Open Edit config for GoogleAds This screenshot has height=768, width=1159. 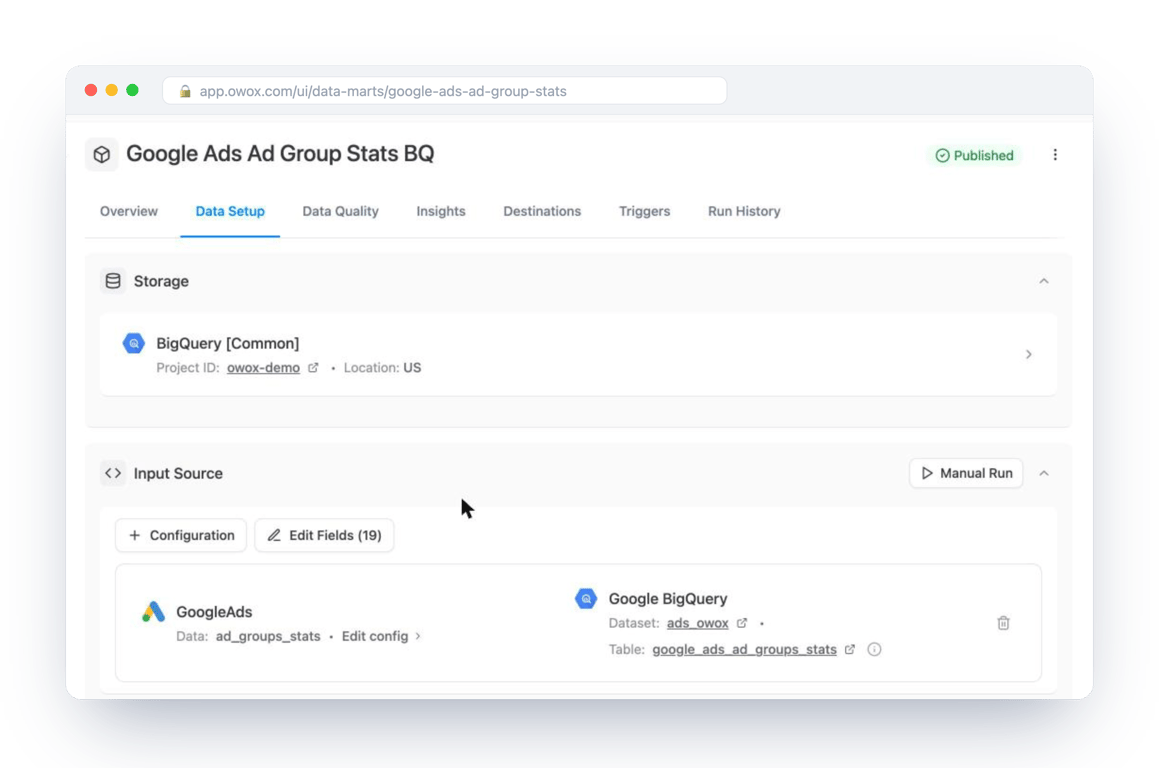[381, 636]
